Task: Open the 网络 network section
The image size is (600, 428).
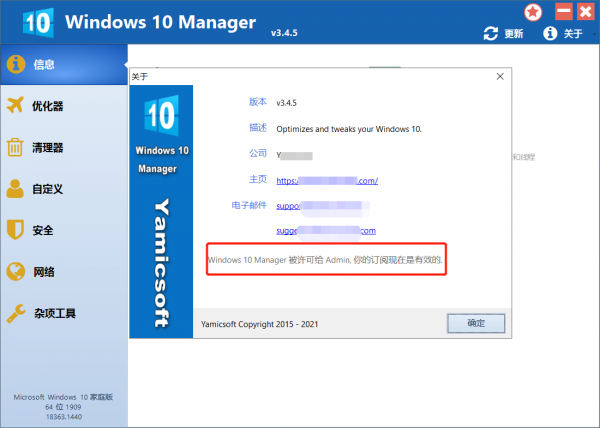Action: pyautogui.click(x=64, y=272)
